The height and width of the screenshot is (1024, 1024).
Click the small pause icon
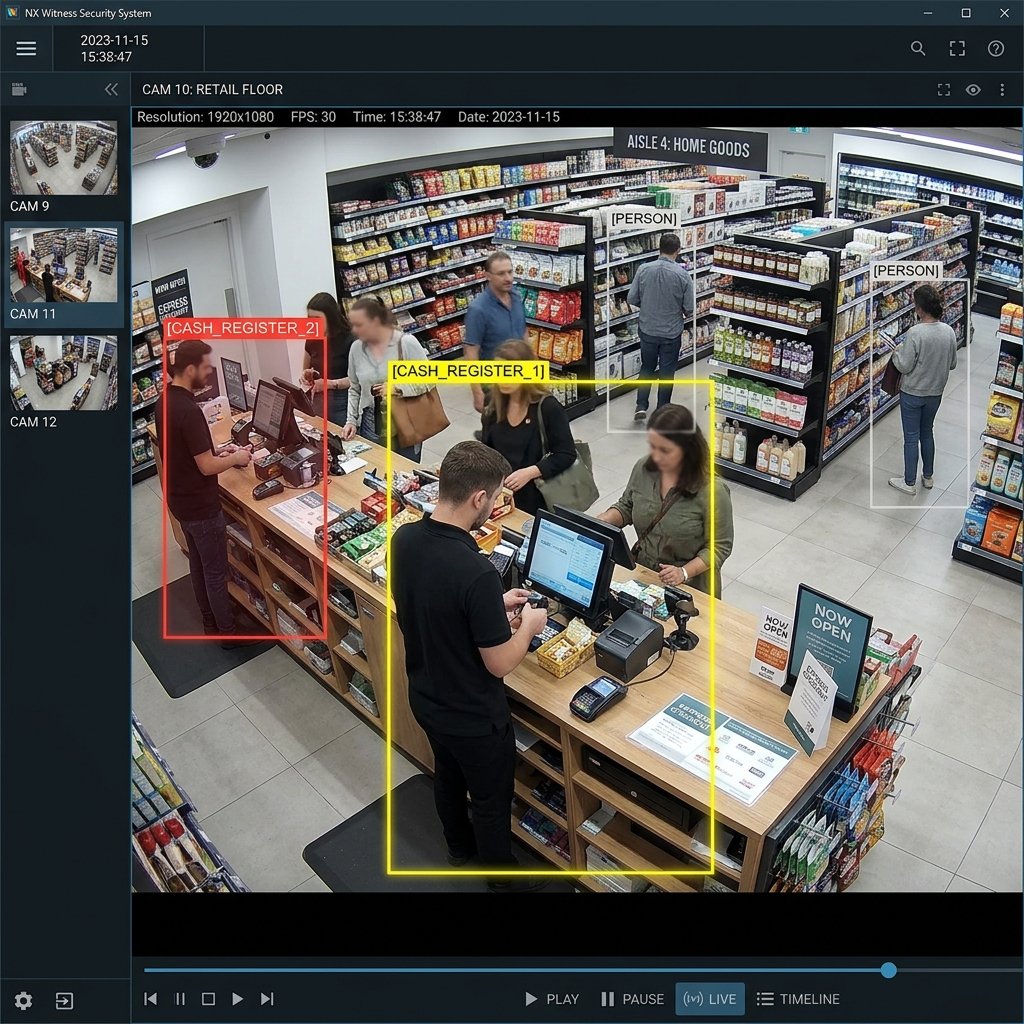pyautogui.click(x=180, y=999)
